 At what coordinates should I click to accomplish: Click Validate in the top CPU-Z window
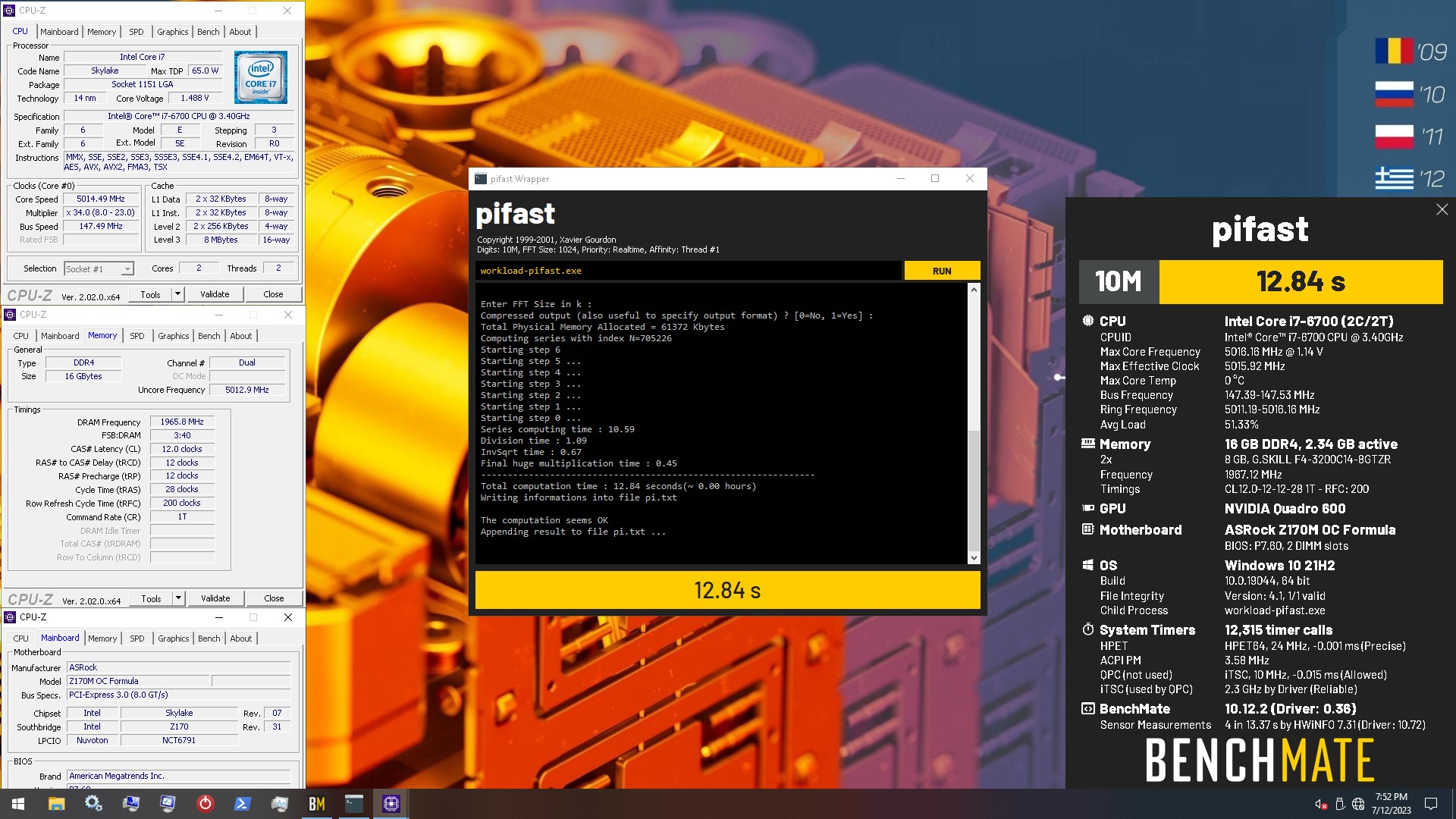(x=215, y=294)
